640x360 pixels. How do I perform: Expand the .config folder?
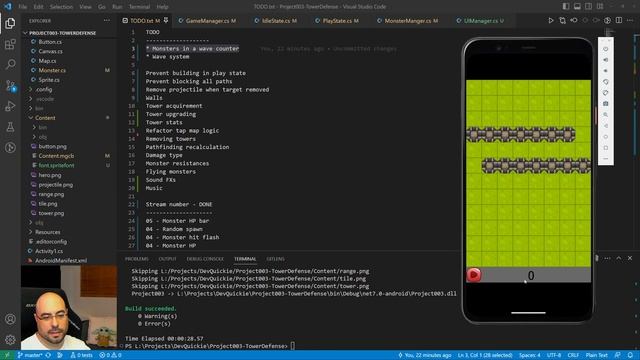click(69, 89)
